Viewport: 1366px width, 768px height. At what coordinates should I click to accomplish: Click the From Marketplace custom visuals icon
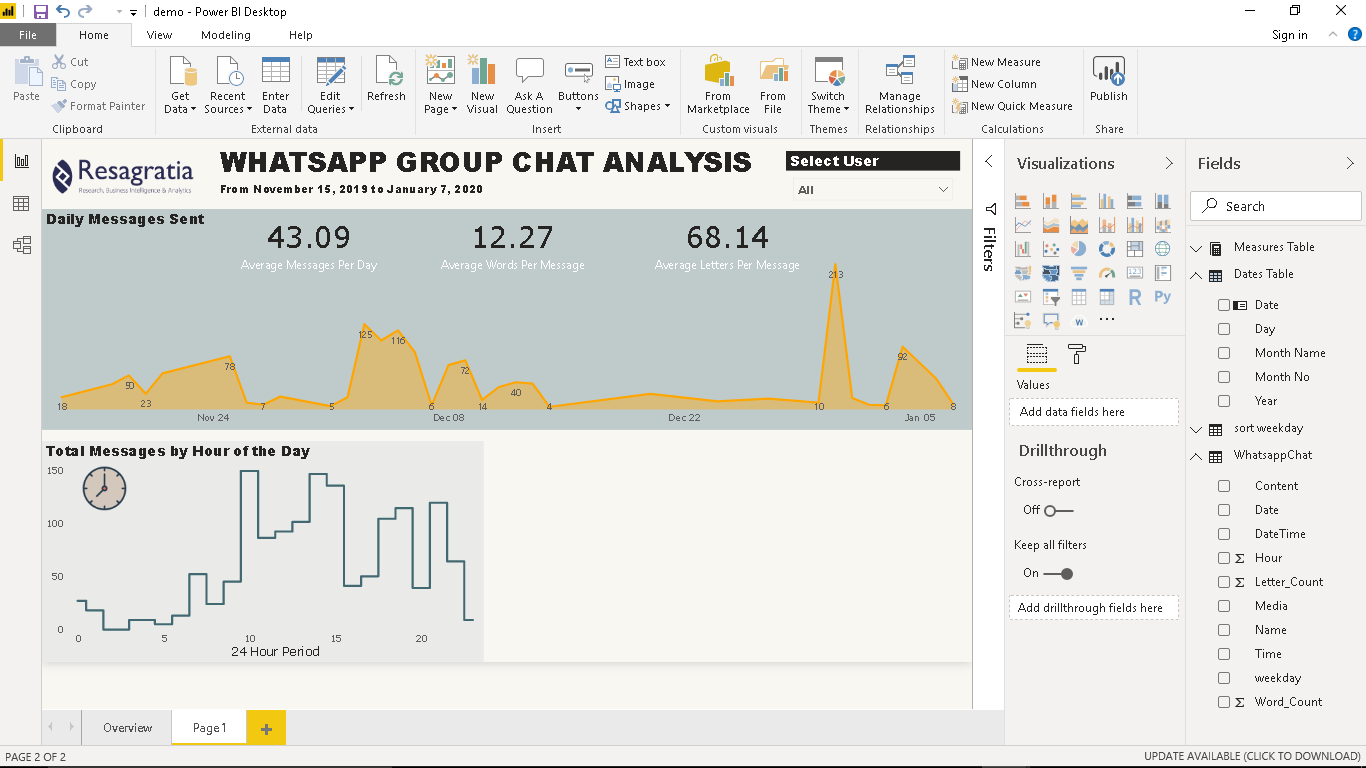718,85
